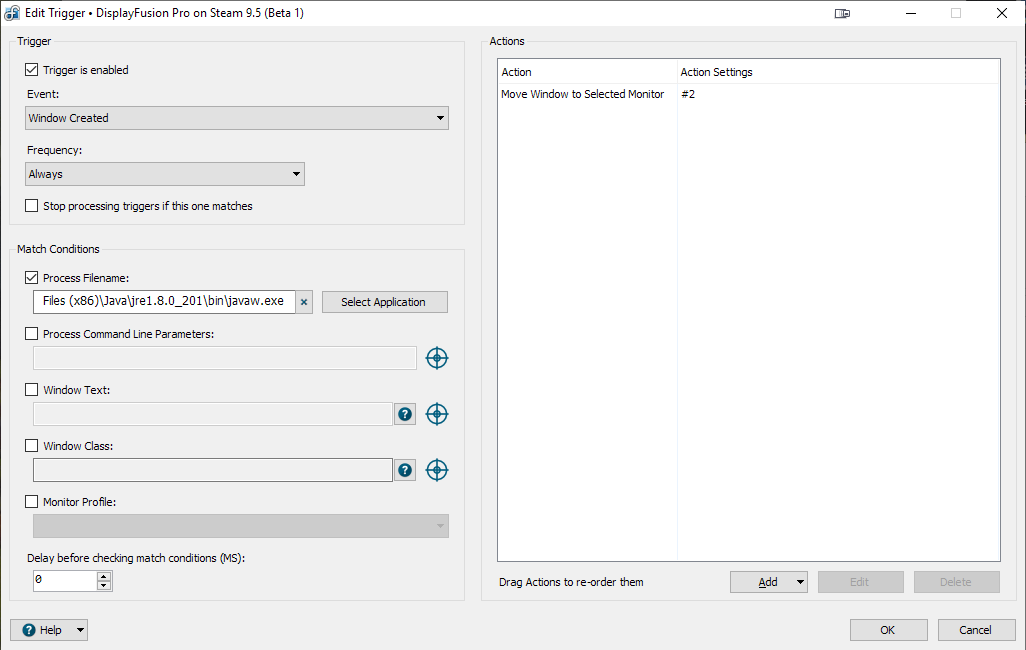Click the monitor icon in the title bar

tap(842, 14)
